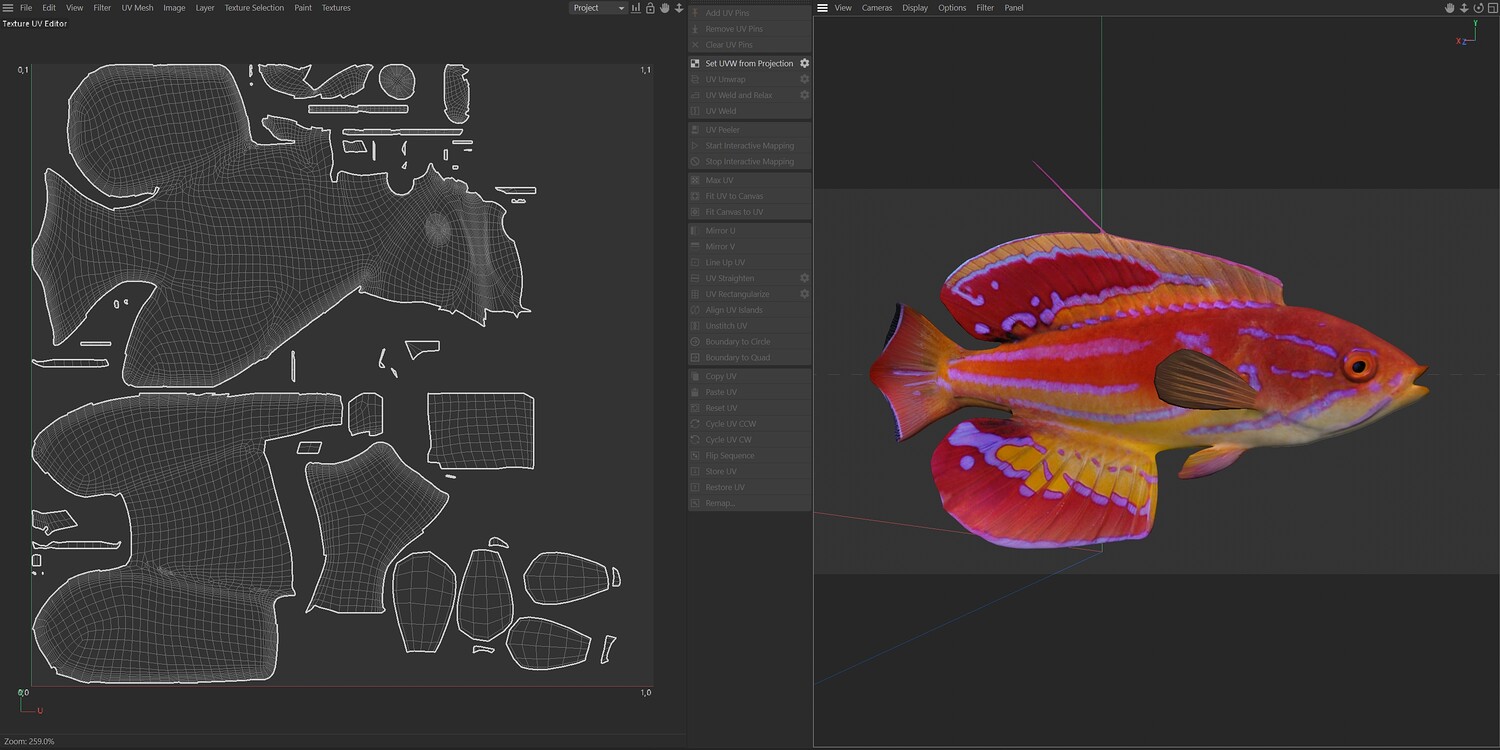
Task: Click the Reset UV command
Action: coord(749,408)
